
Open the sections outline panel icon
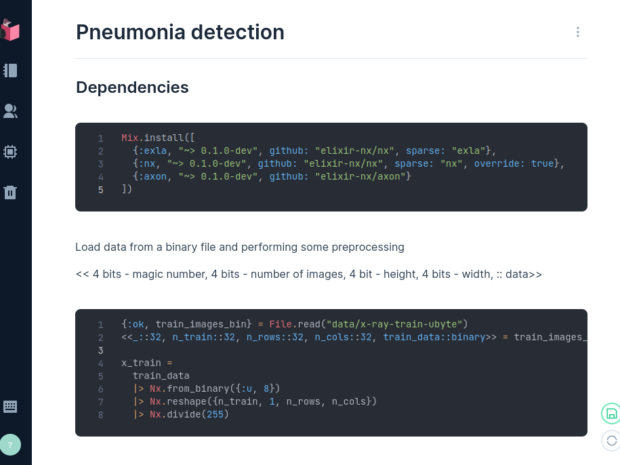tap(10, 71)
